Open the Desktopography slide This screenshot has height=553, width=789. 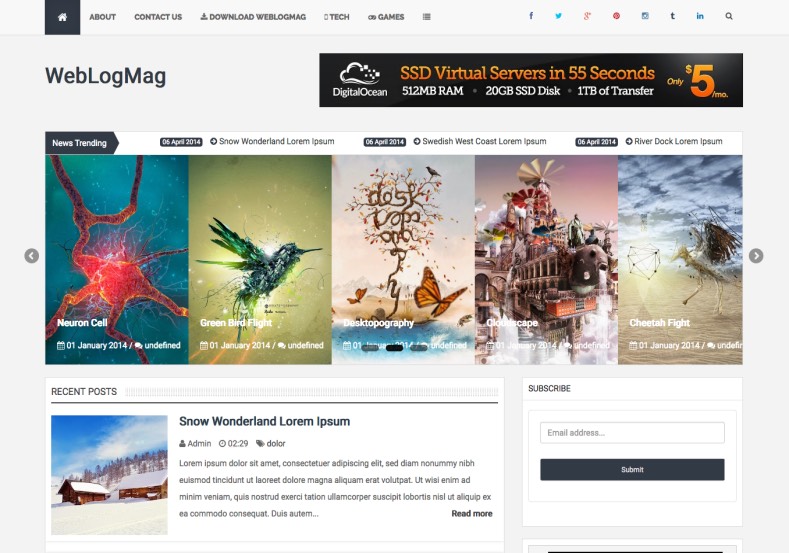[403, 260]
